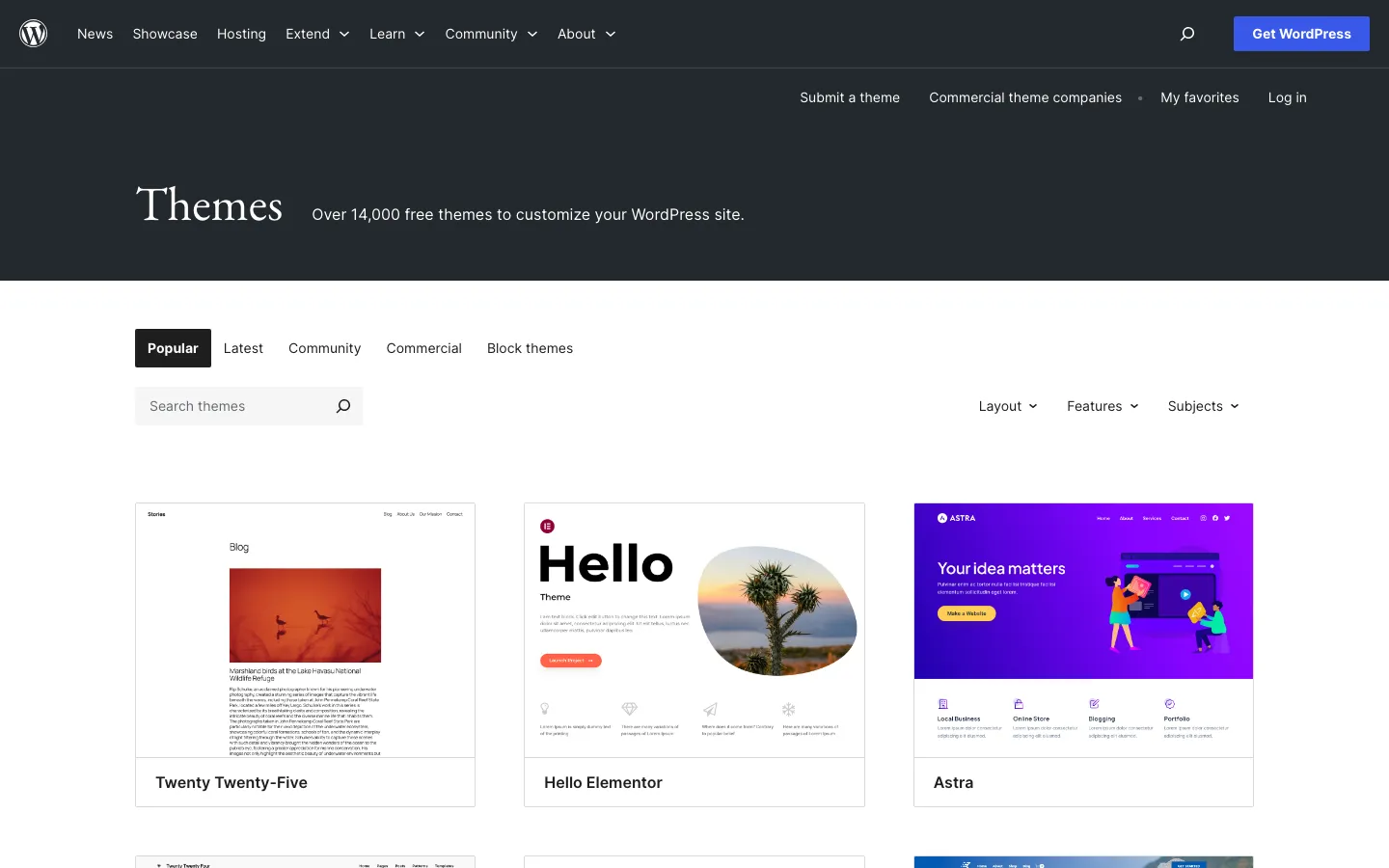Expand the About menu
This screenshot has width=1389, height=868.
point(586,34)
